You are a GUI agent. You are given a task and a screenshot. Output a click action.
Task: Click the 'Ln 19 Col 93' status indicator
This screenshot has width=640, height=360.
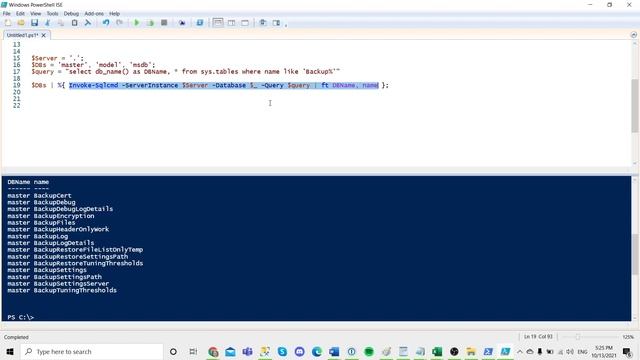538,337
